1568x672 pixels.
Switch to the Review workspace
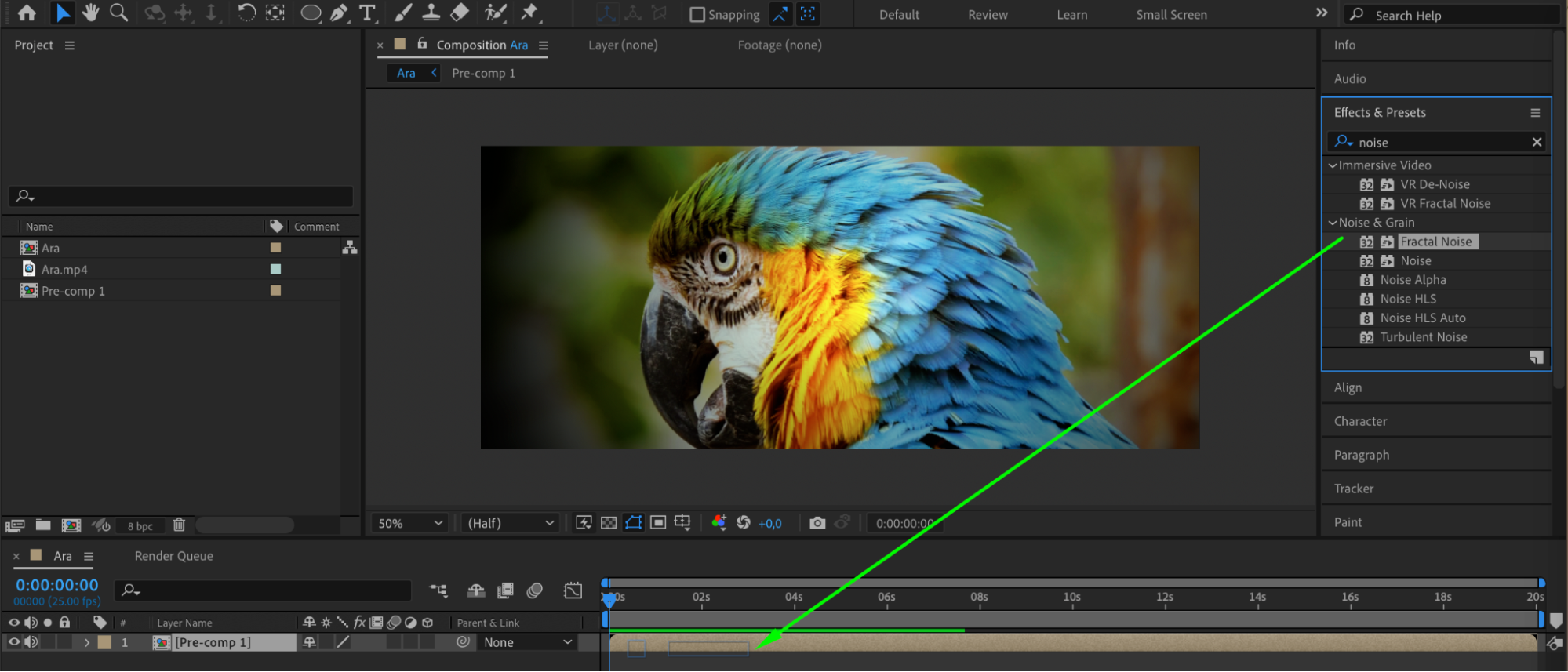click(988, 15)
